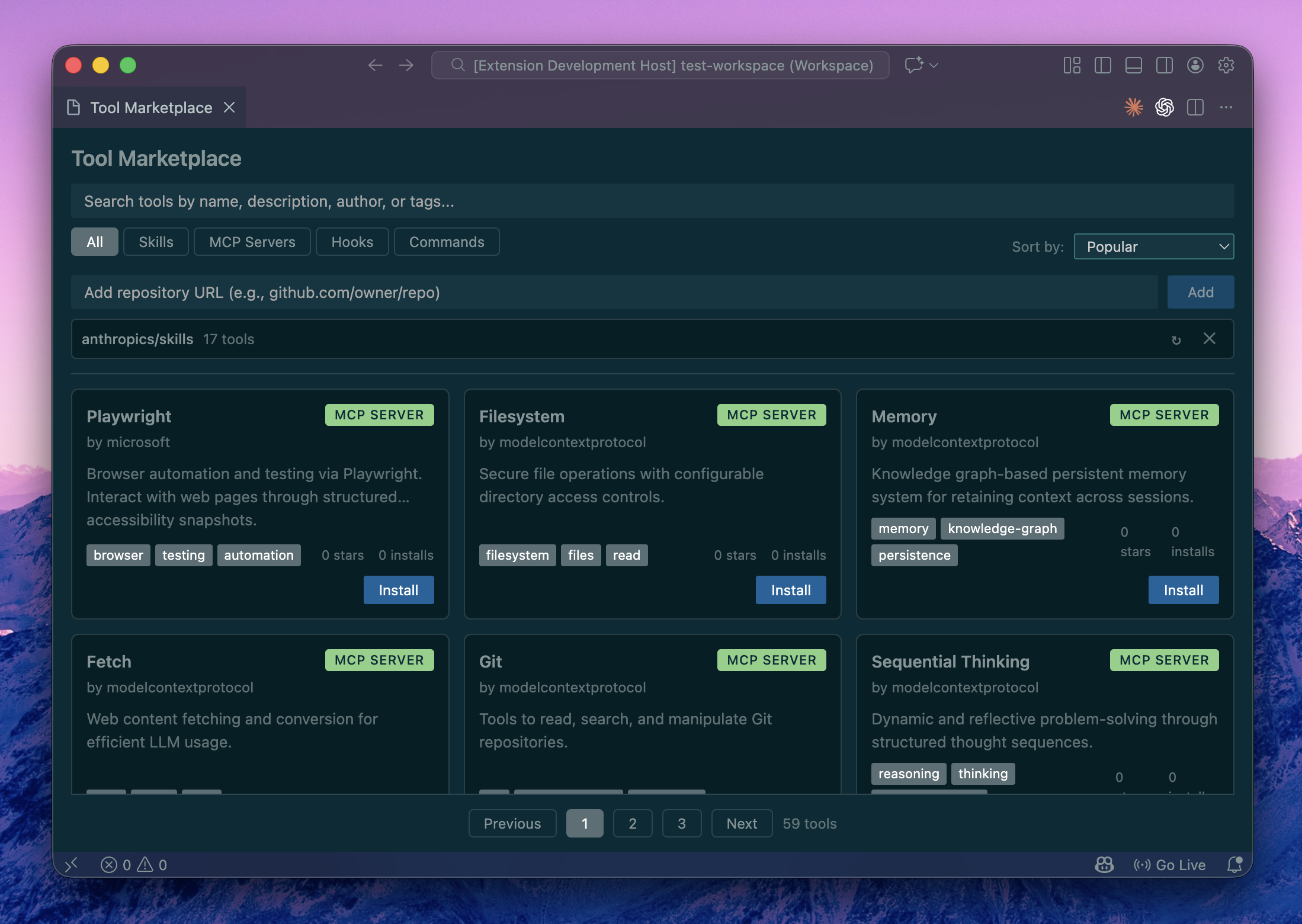Filter tools by MCP Servers
The image size is (1302, 924).
click(252, 242)
